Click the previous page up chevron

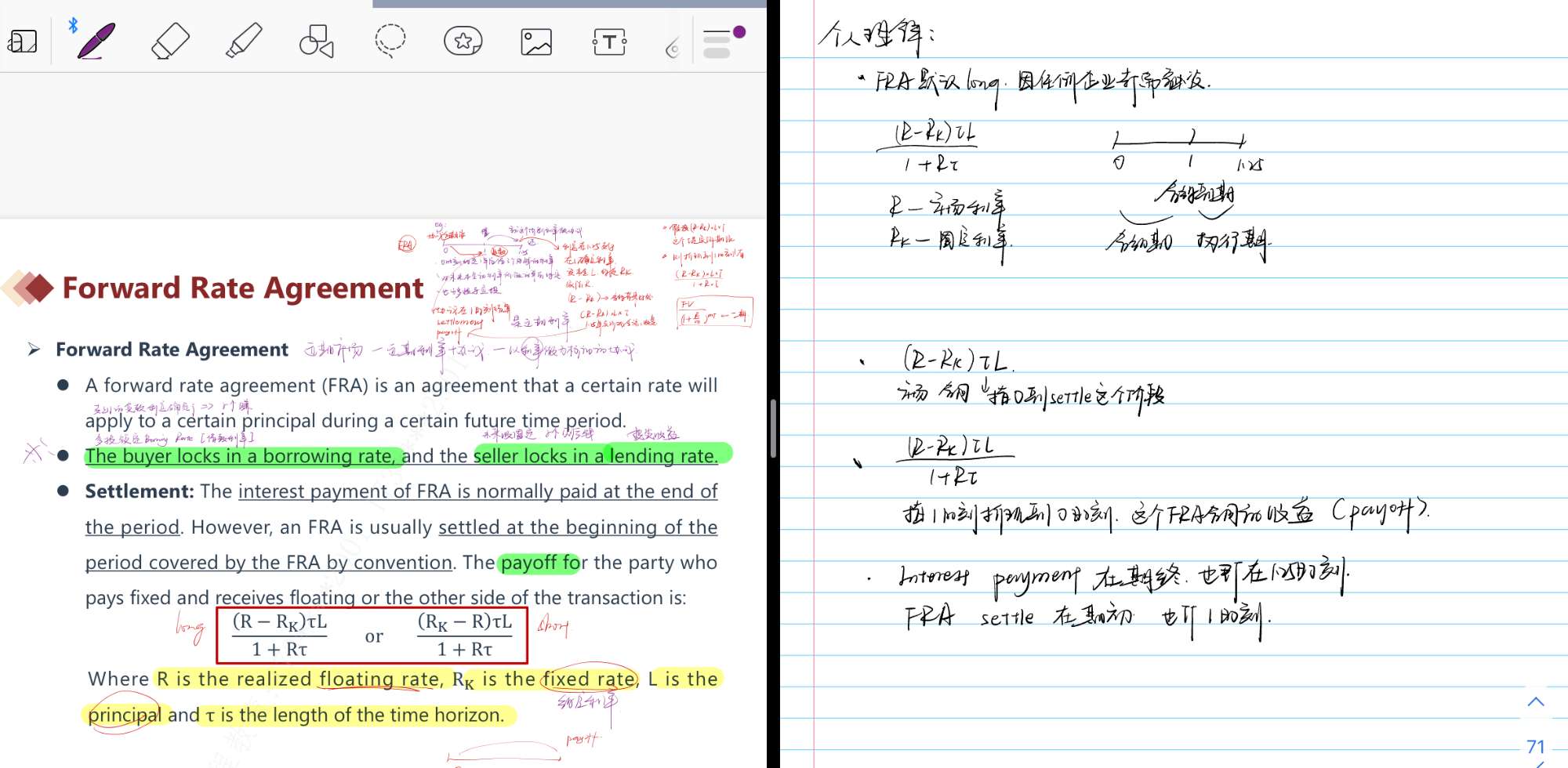tap(1536, 701)
